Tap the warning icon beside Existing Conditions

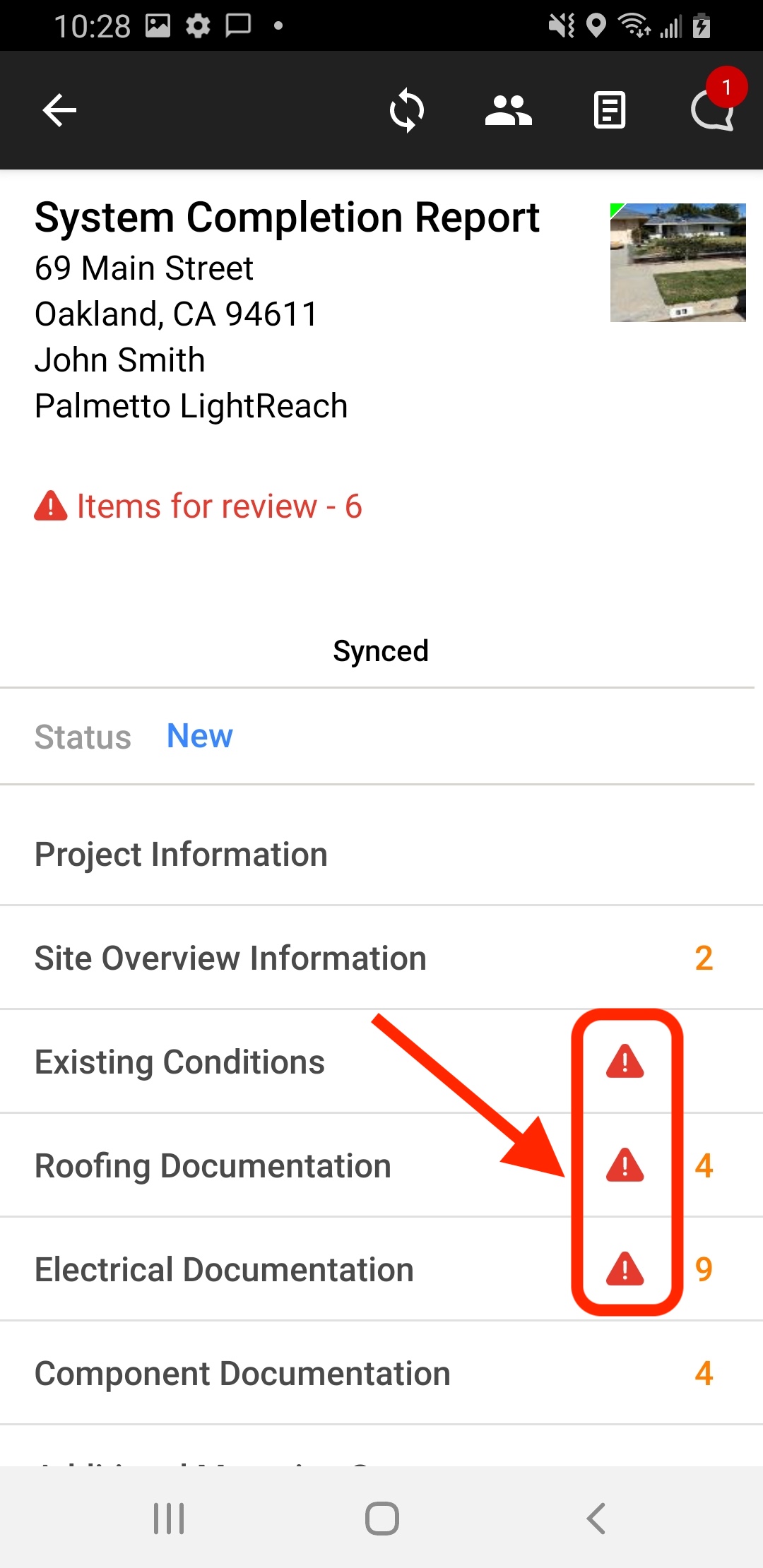[625, 1062]
